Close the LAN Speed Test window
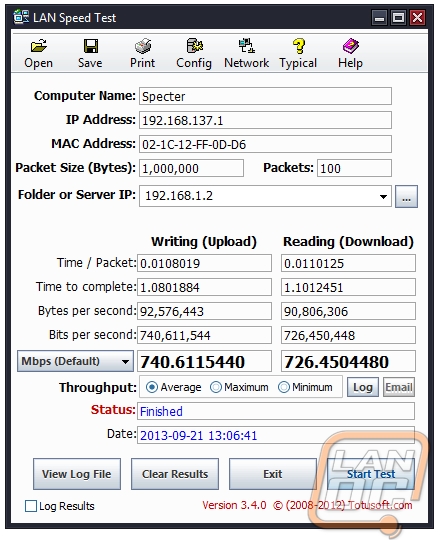 pyautogui.click(x=418, y=17)
